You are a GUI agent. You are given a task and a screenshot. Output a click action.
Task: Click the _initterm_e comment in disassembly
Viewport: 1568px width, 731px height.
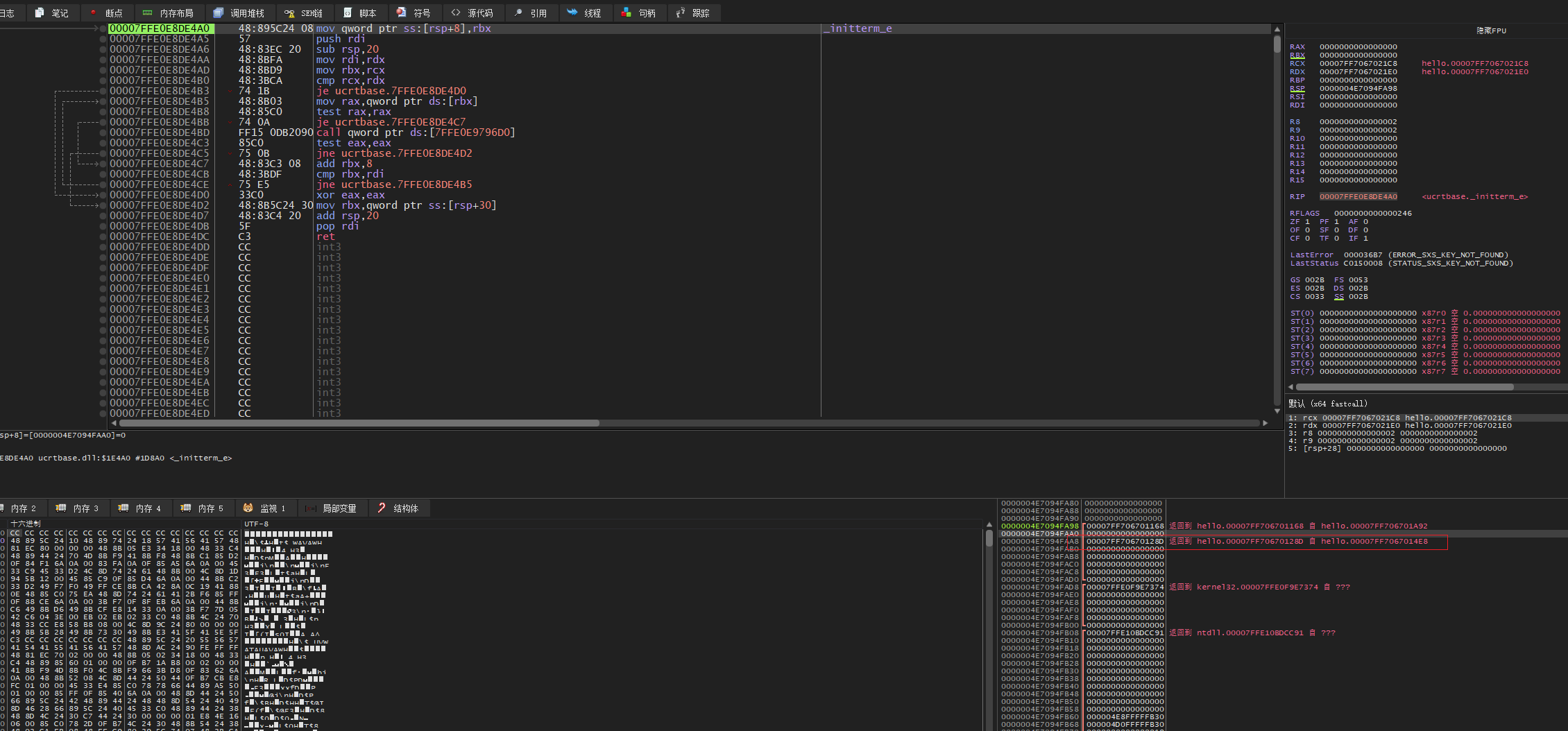(858, 28)
